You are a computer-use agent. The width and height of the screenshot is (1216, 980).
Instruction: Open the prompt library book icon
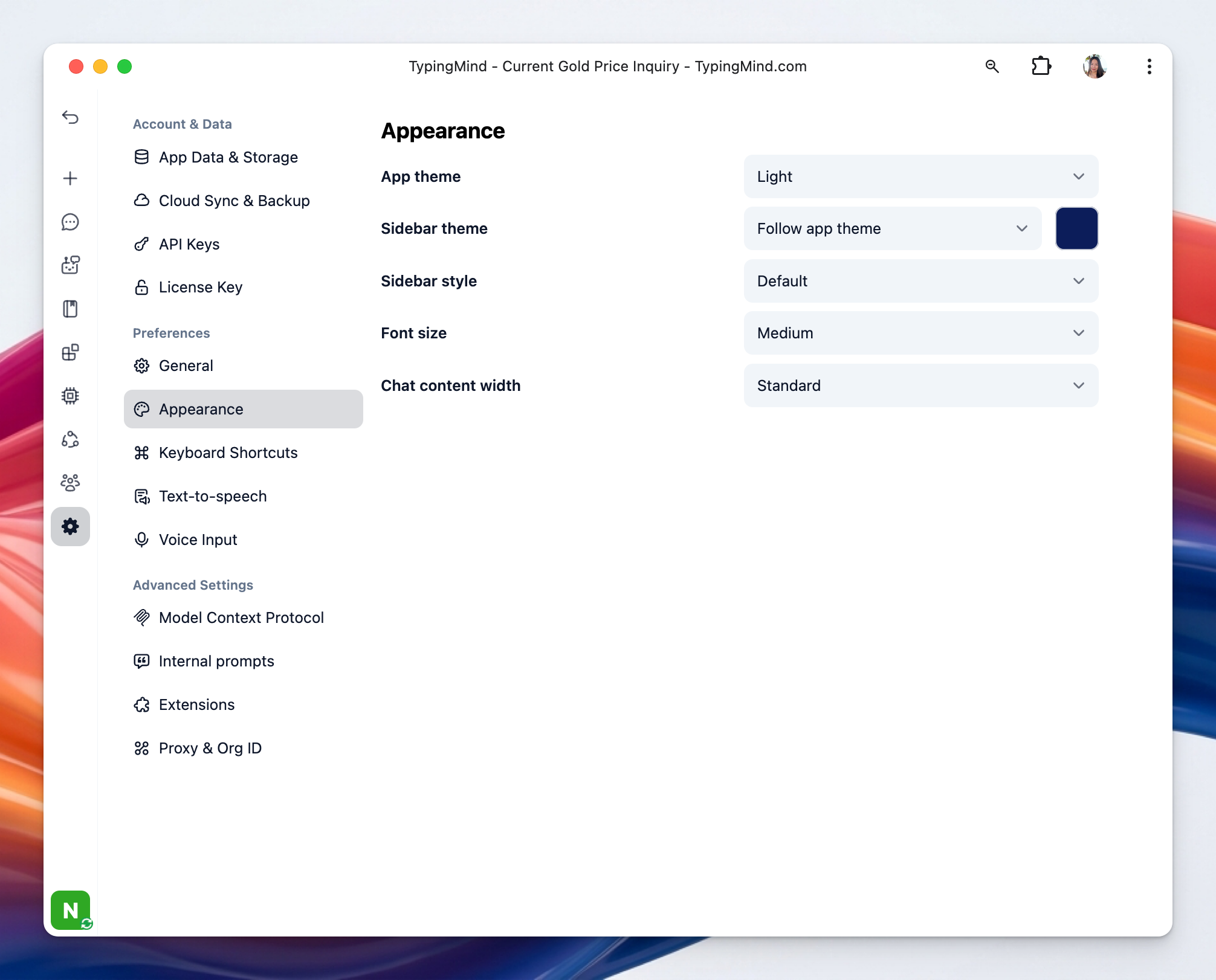(x=70, y=309)
